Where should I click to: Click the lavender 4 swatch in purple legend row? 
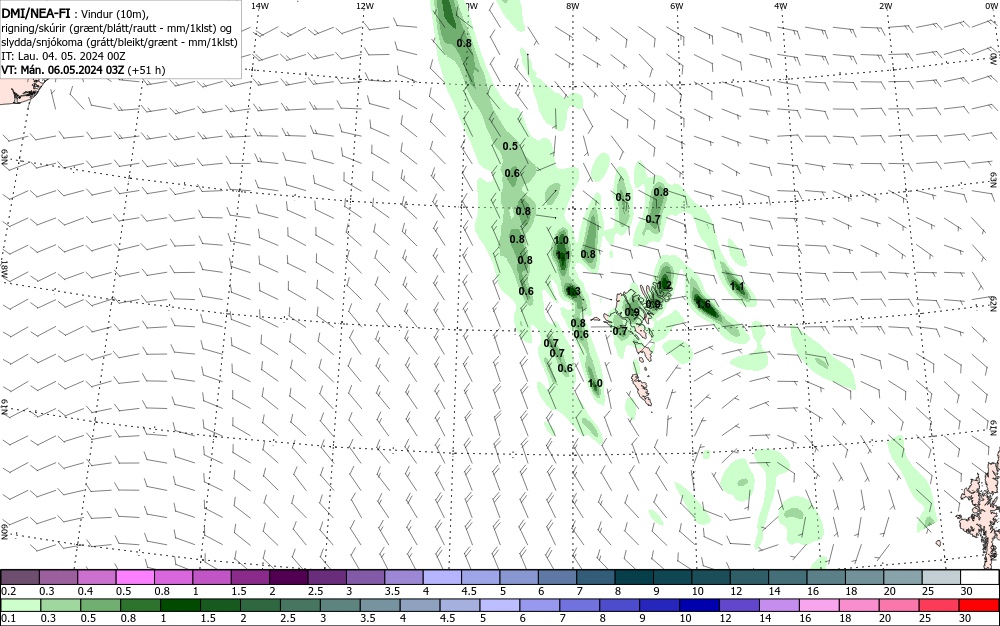point(443,578)
